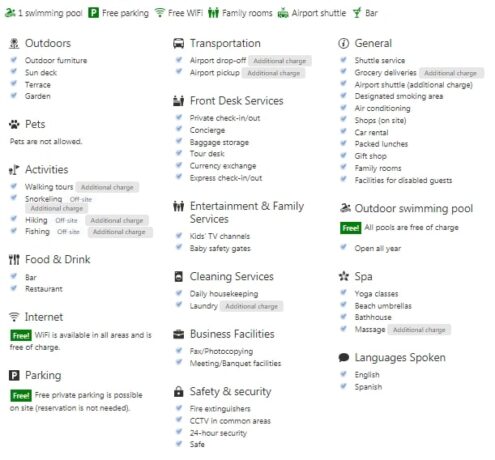495x460 pixels.
Task: Click the padlock icon beside Safety & security
Action: tap(179, 391)
